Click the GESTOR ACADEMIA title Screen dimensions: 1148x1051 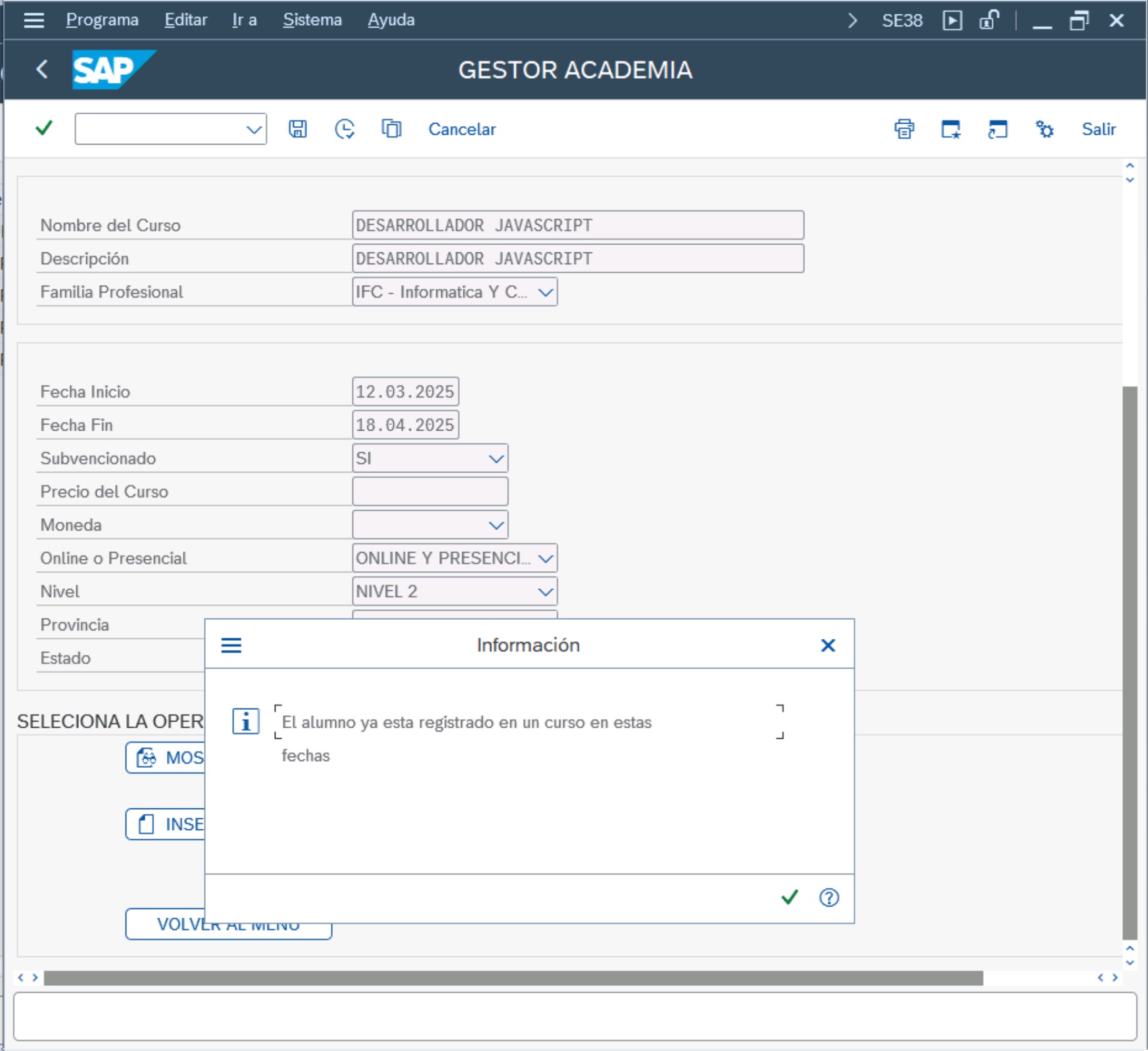pos(575,70)
